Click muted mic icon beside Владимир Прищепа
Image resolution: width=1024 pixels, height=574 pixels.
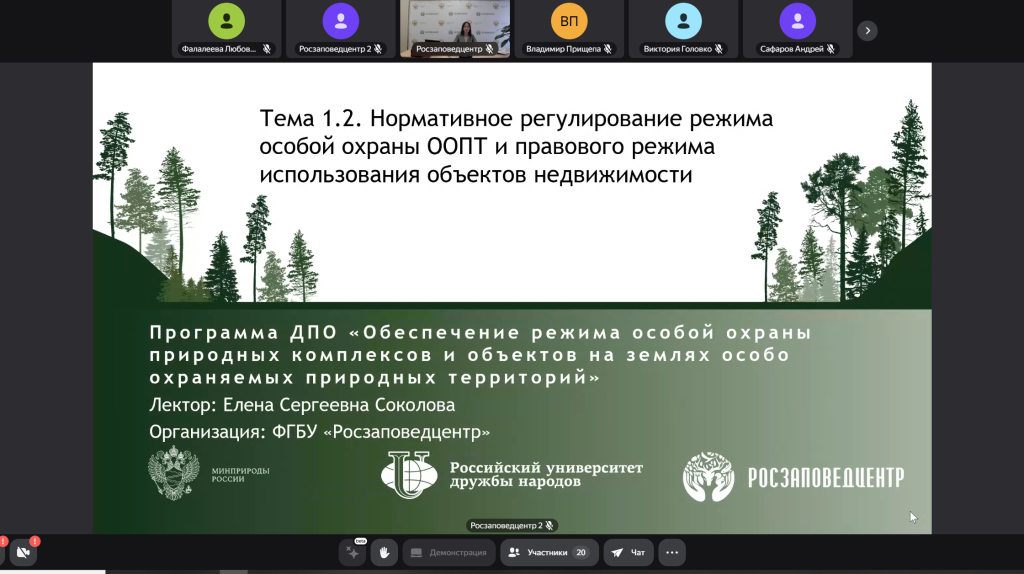(x=608, y=49)
